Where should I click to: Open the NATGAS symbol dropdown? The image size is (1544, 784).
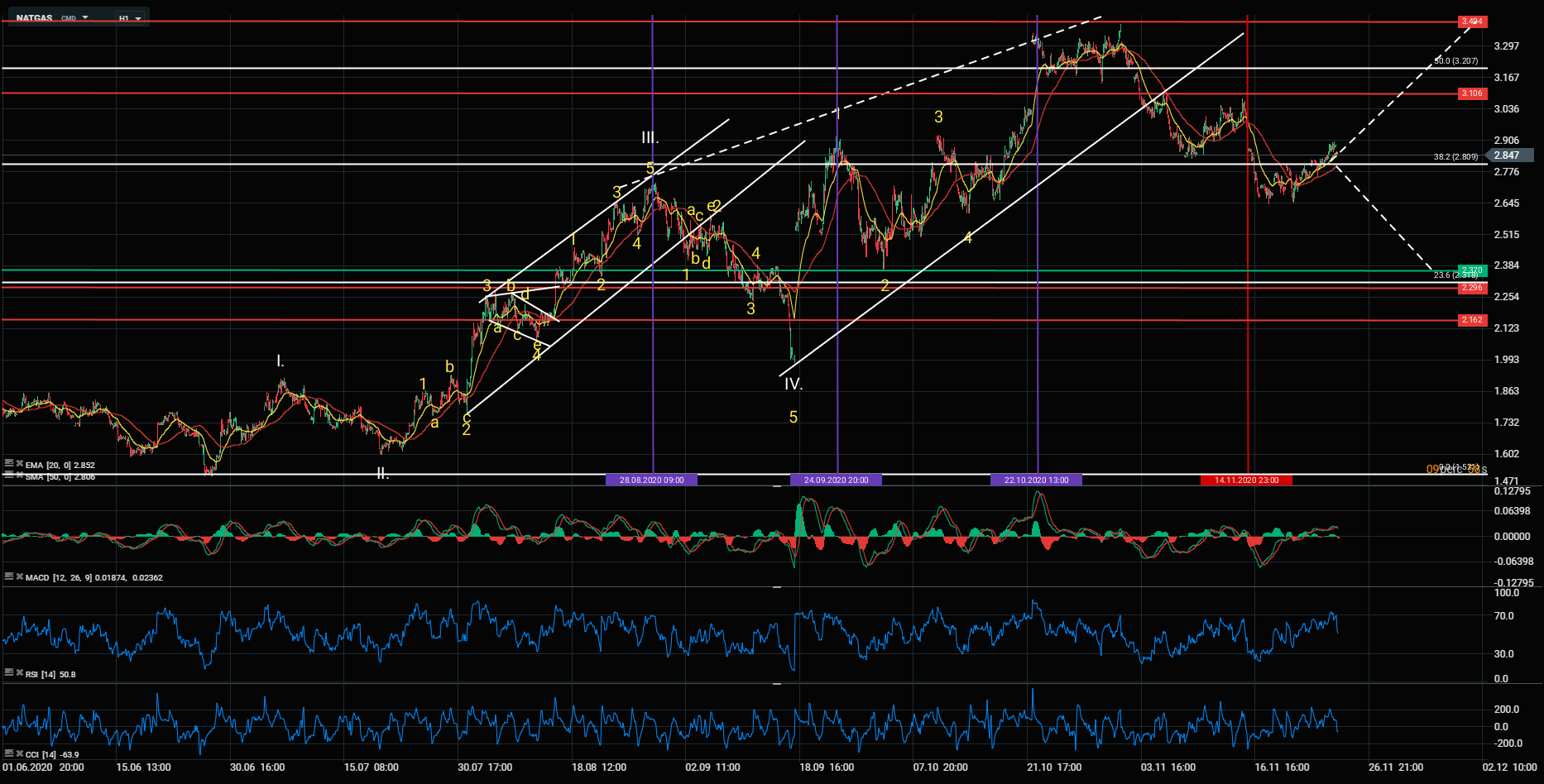click(85, 17)
